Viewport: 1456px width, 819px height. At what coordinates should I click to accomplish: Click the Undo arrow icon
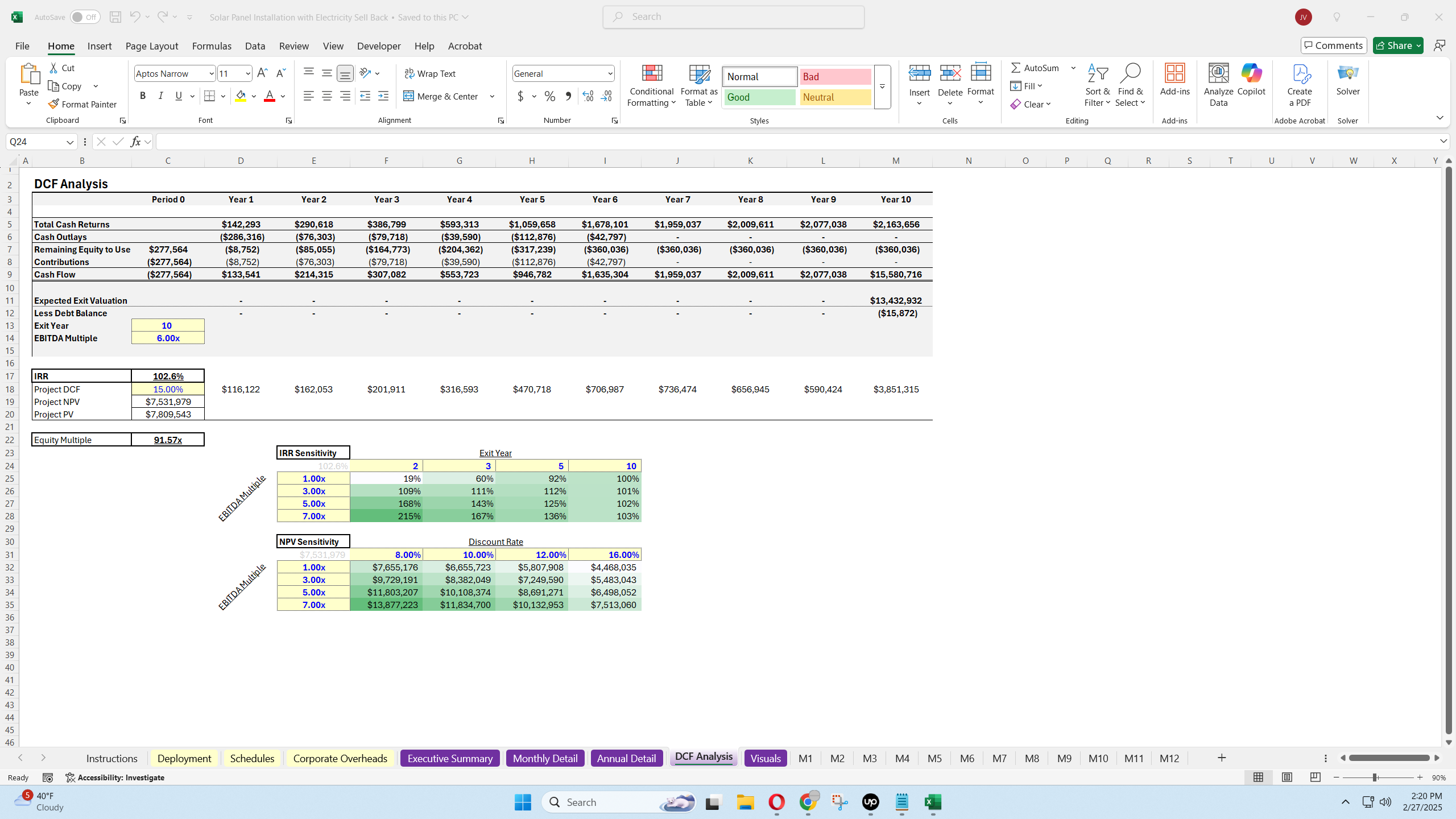click(135, 17)
